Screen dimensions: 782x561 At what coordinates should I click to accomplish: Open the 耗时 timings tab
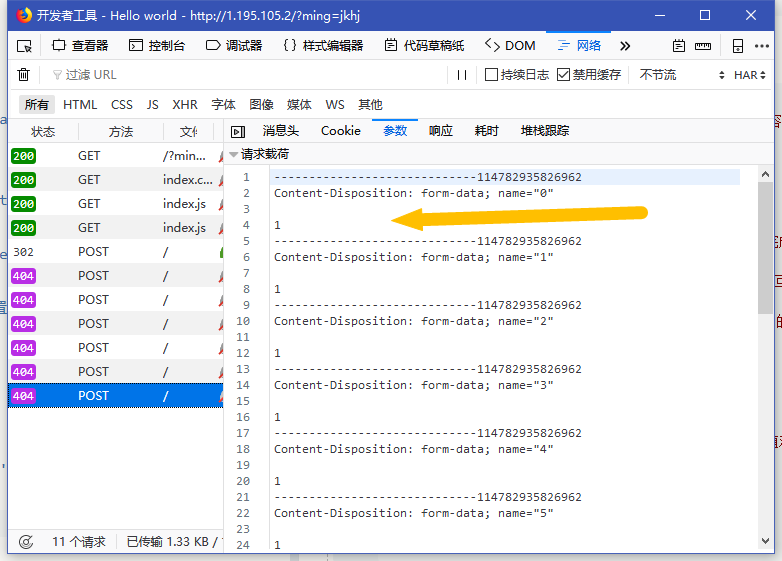click(x=487, y=131)
